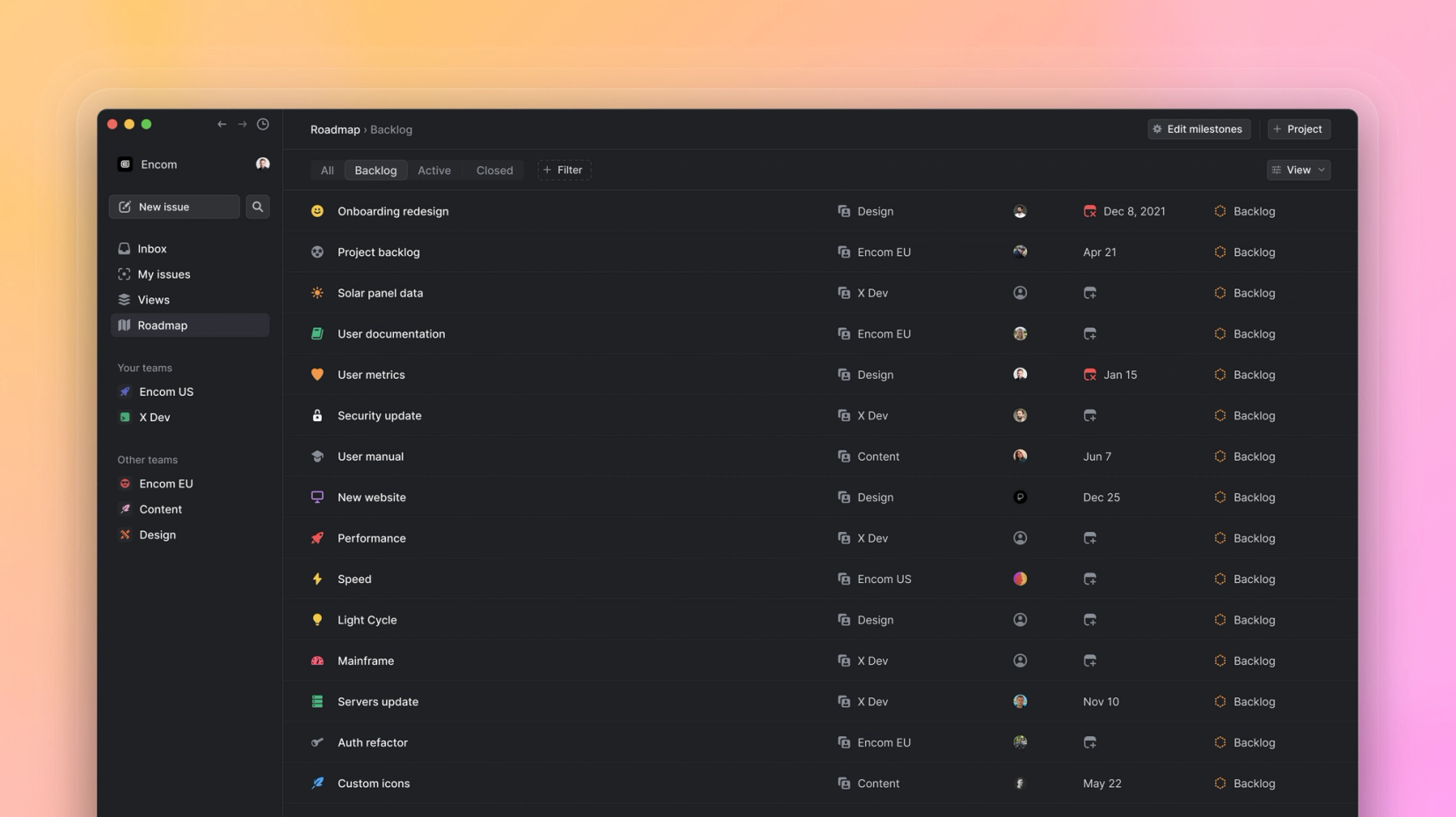The height and width of the screenshot is (817, 1456).
Task: Click the lock icon of Security update
Action: click(x=317, y=415)
